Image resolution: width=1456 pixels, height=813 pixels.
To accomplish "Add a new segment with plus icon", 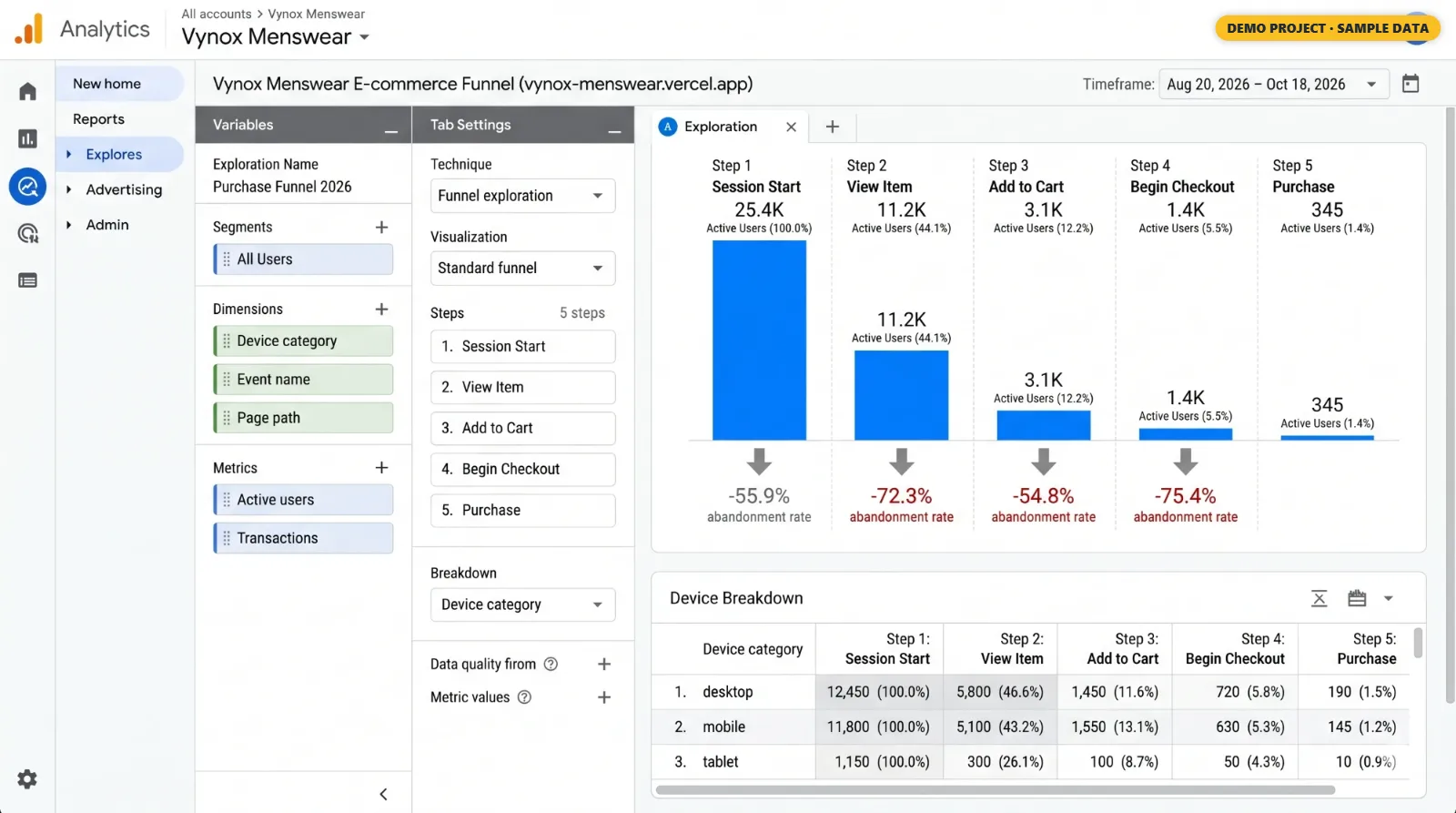I will click(x=381, y=227).
